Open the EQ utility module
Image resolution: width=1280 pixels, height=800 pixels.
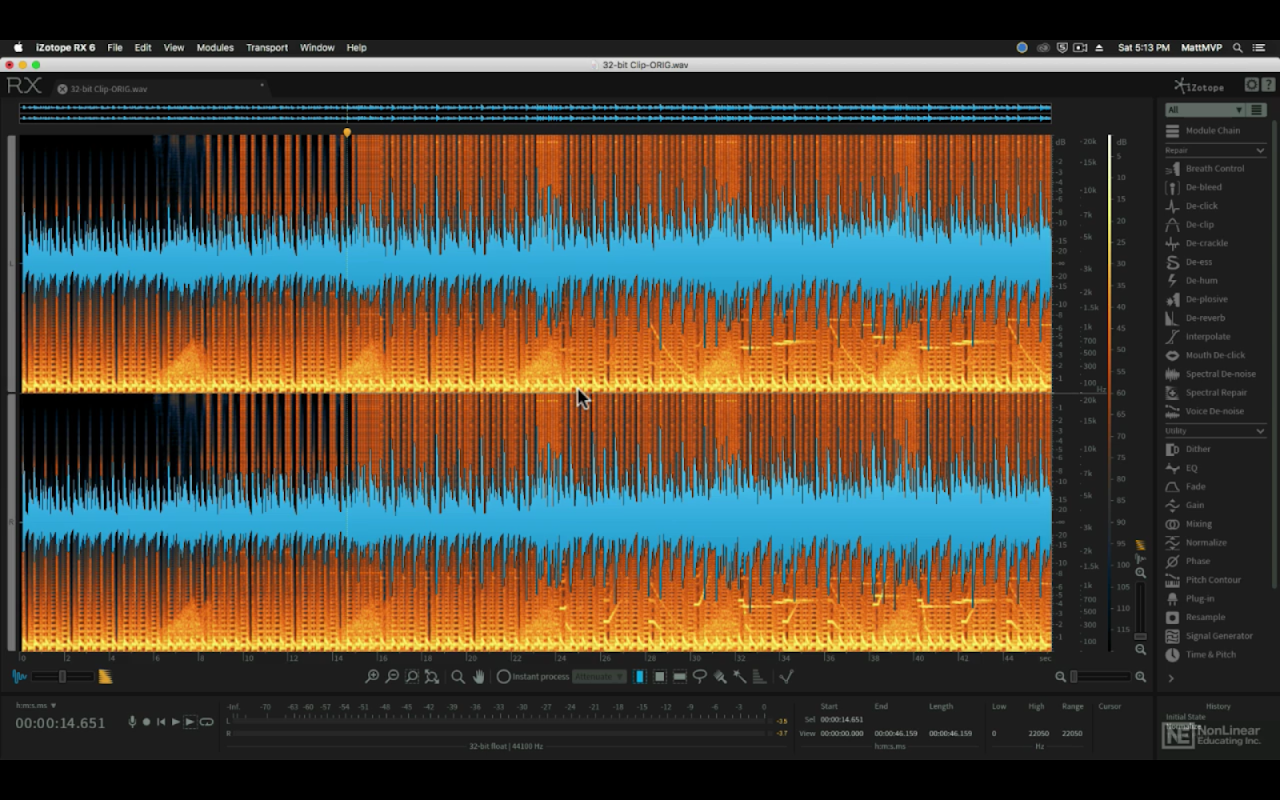coord(1191,468)
